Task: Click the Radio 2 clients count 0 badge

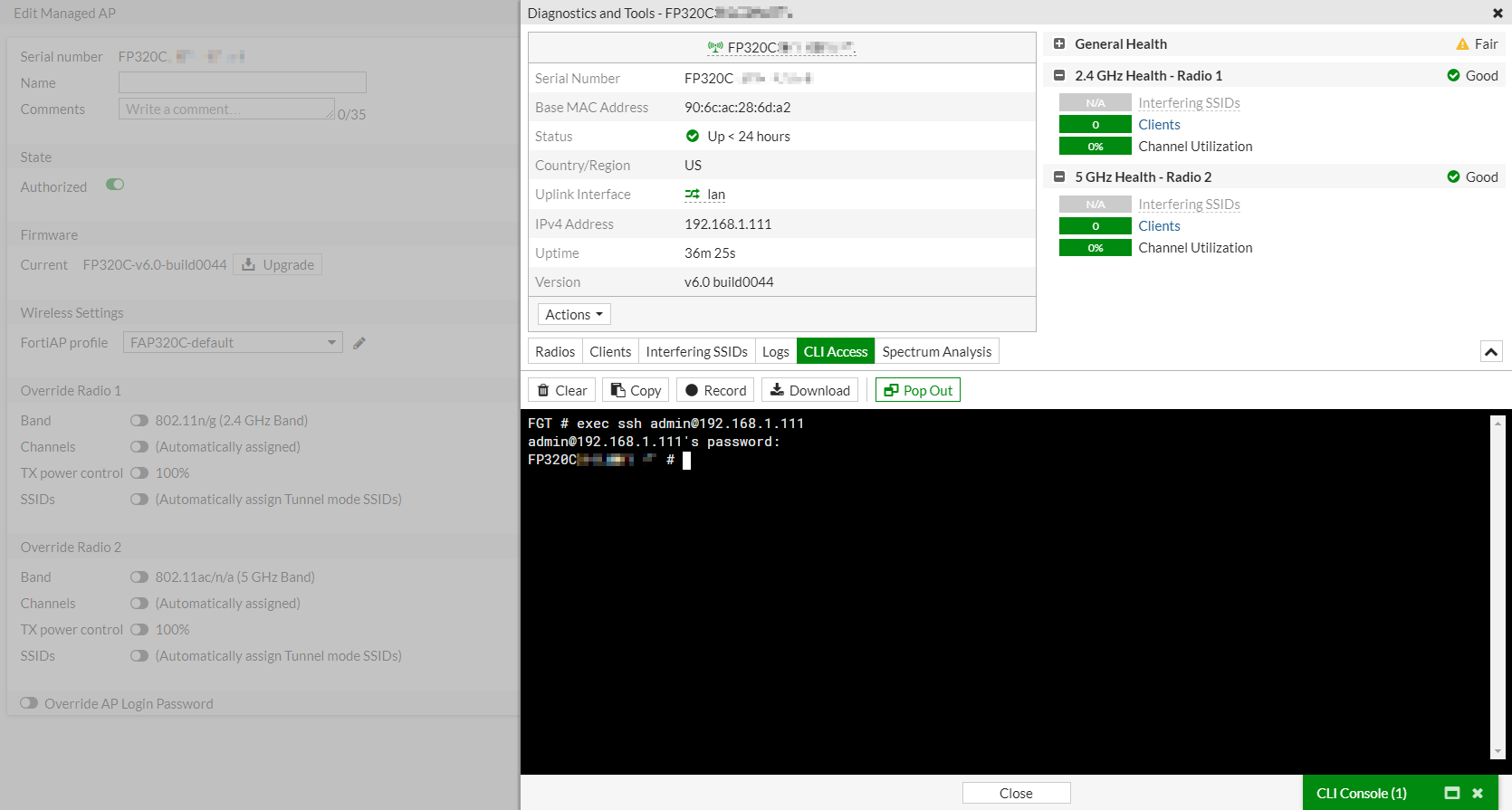Action: [1096, 226]
